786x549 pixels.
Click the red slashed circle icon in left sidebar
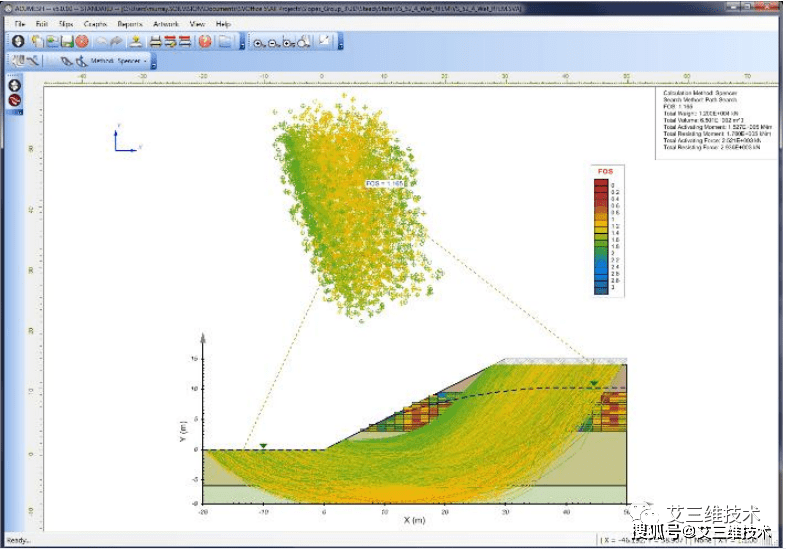click(x=15, y=101)
